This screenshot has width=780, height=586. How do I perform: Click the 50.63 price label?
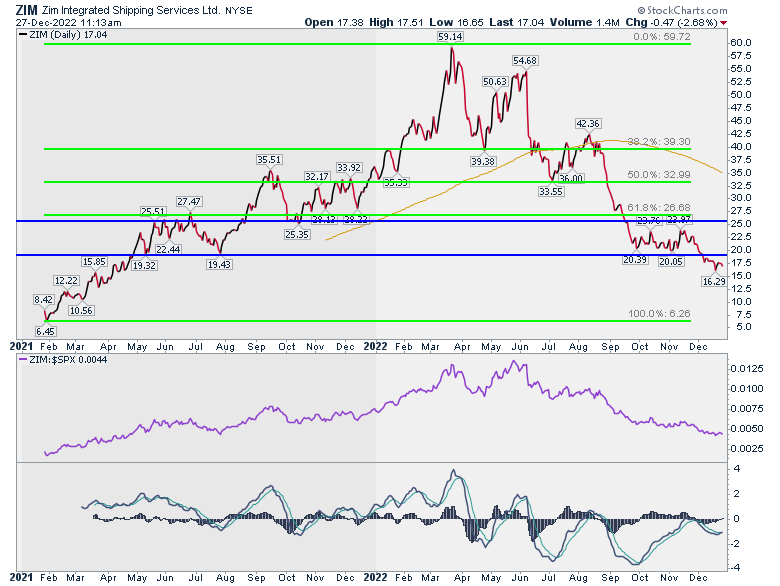click(495, 82)
